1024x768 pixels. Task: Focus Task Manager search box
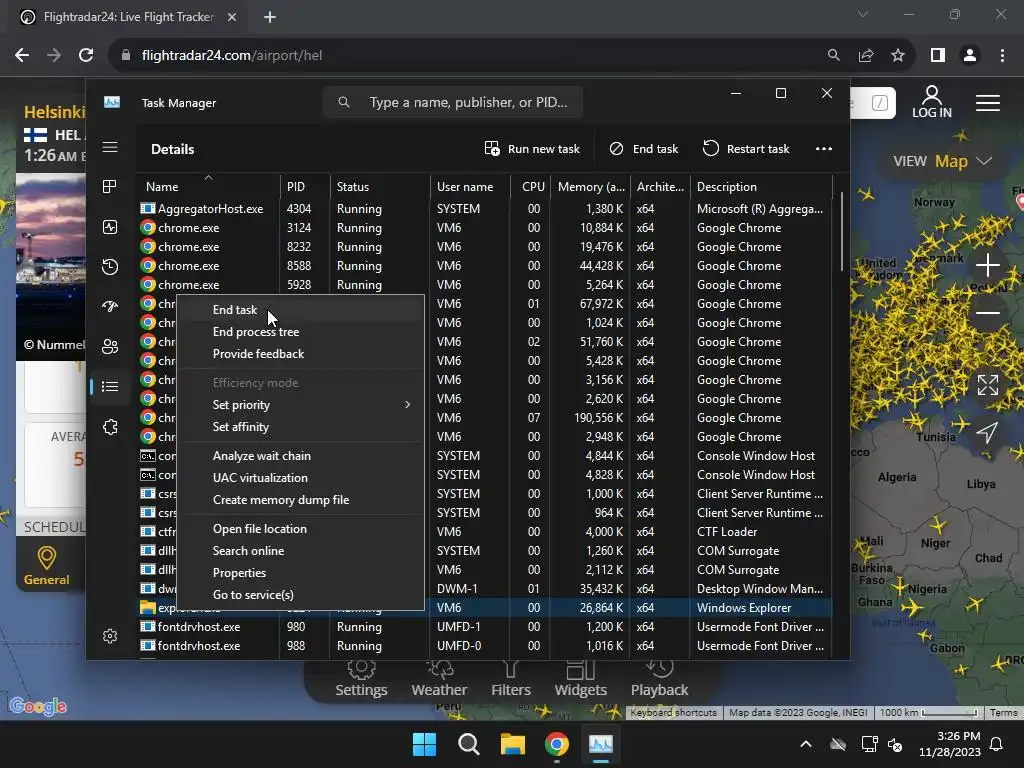pos(453,103)
